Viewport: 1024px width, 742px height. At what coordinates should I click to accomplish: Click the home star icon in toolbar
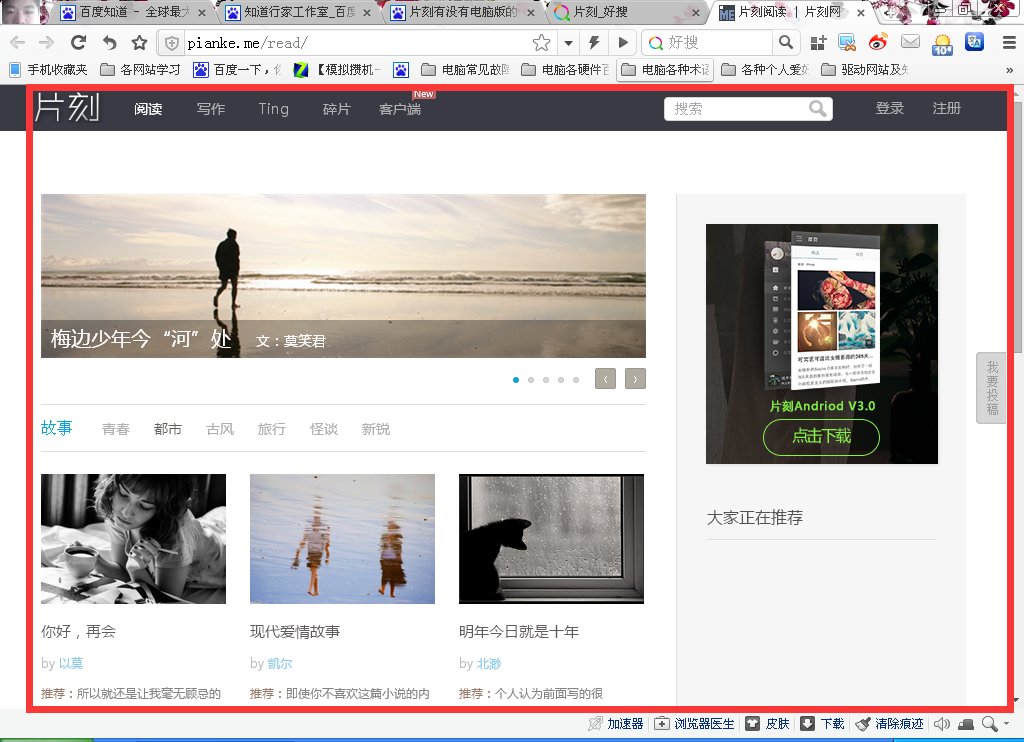click(139, 43)
